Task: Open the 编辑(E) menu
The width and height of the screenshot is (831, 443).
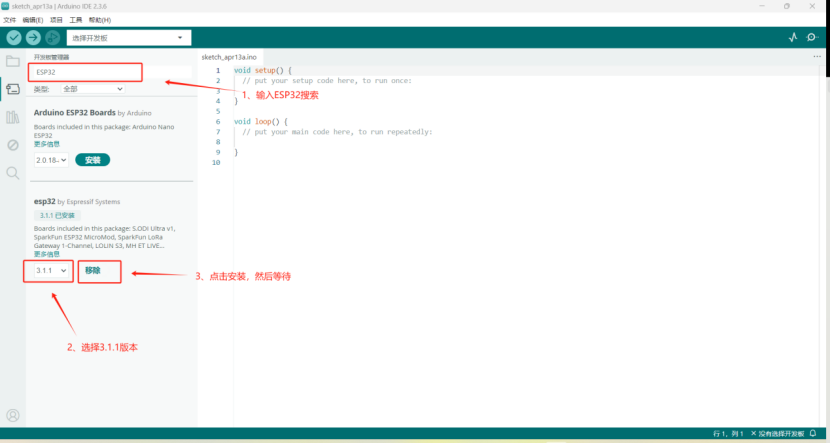Action: 33,20
